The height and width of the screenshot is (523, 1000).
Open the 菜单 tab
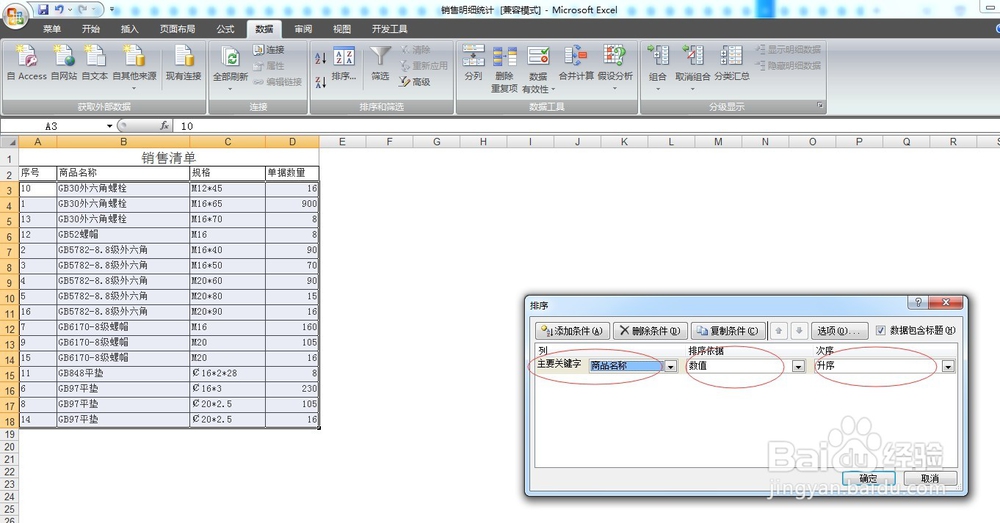click(x=52, y=29)
